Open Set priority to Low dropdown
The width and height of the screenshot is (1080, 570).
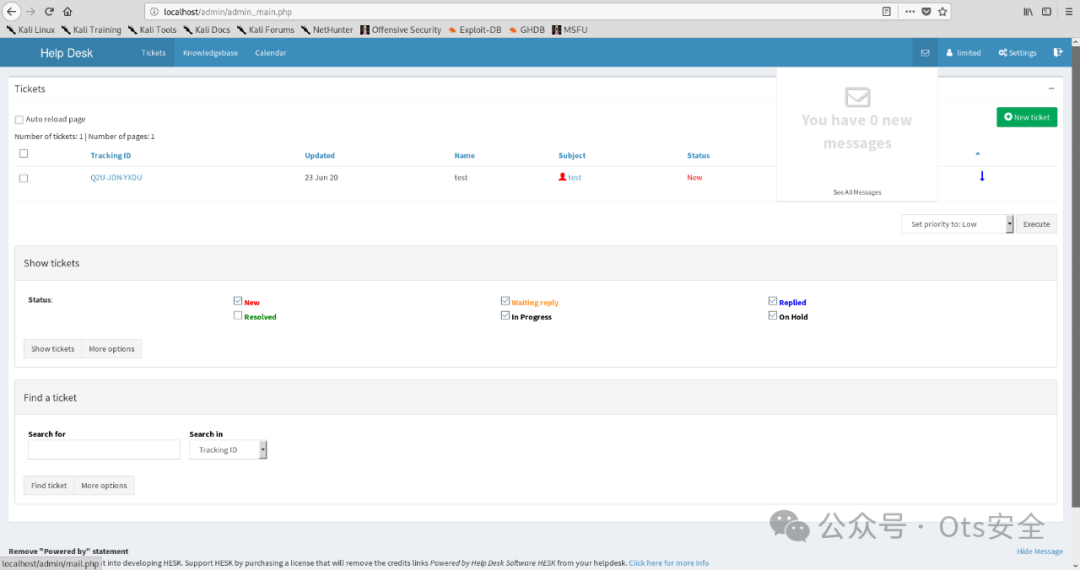[x=957, y=224]
